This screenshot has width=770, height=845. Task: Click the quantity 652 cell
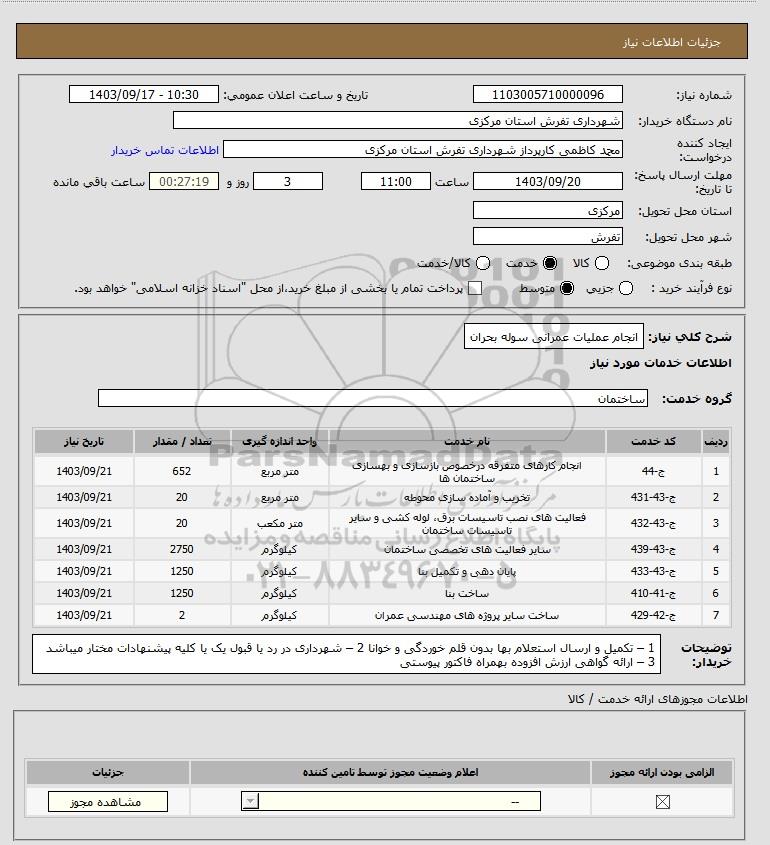182,471
